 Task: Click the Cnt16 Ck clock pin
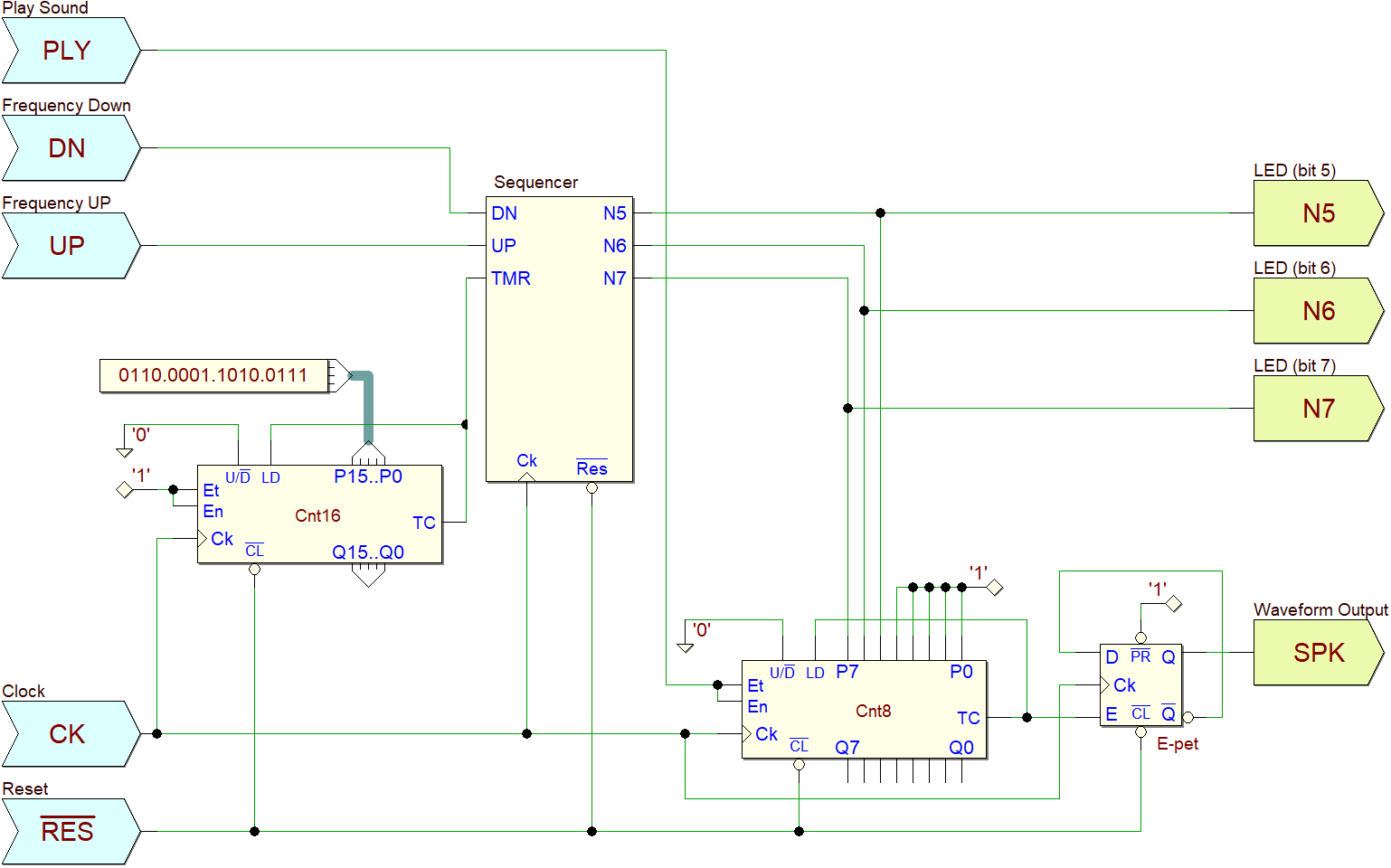pyautogui.click(x=222, y=539)
